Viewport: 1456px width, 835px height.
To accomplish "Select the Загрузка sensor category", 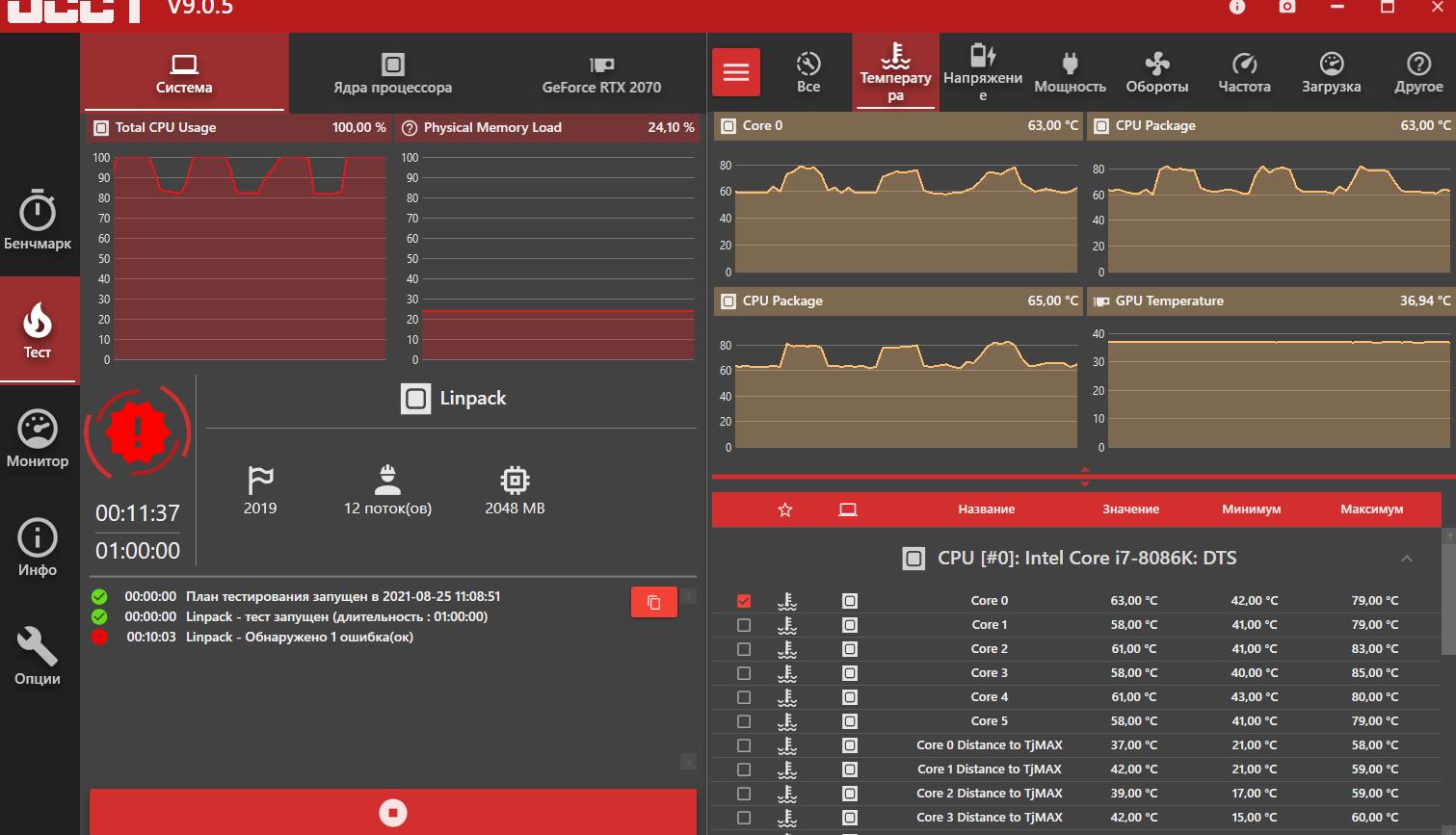I will click(x=1331, y=72).
